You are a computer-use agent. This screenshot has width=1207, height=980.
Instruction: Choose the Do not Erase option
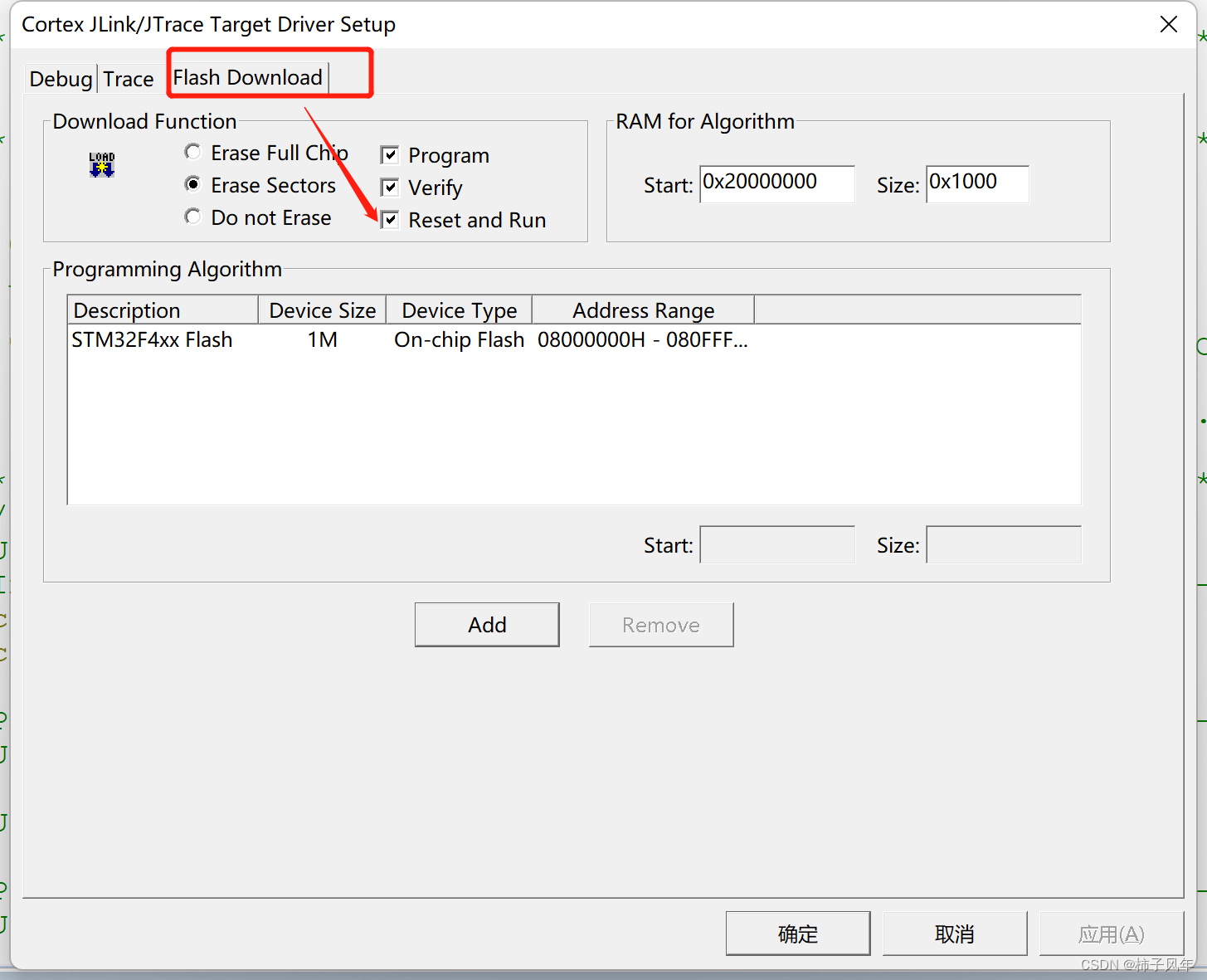pyautogui.click(x=192, y=217)
